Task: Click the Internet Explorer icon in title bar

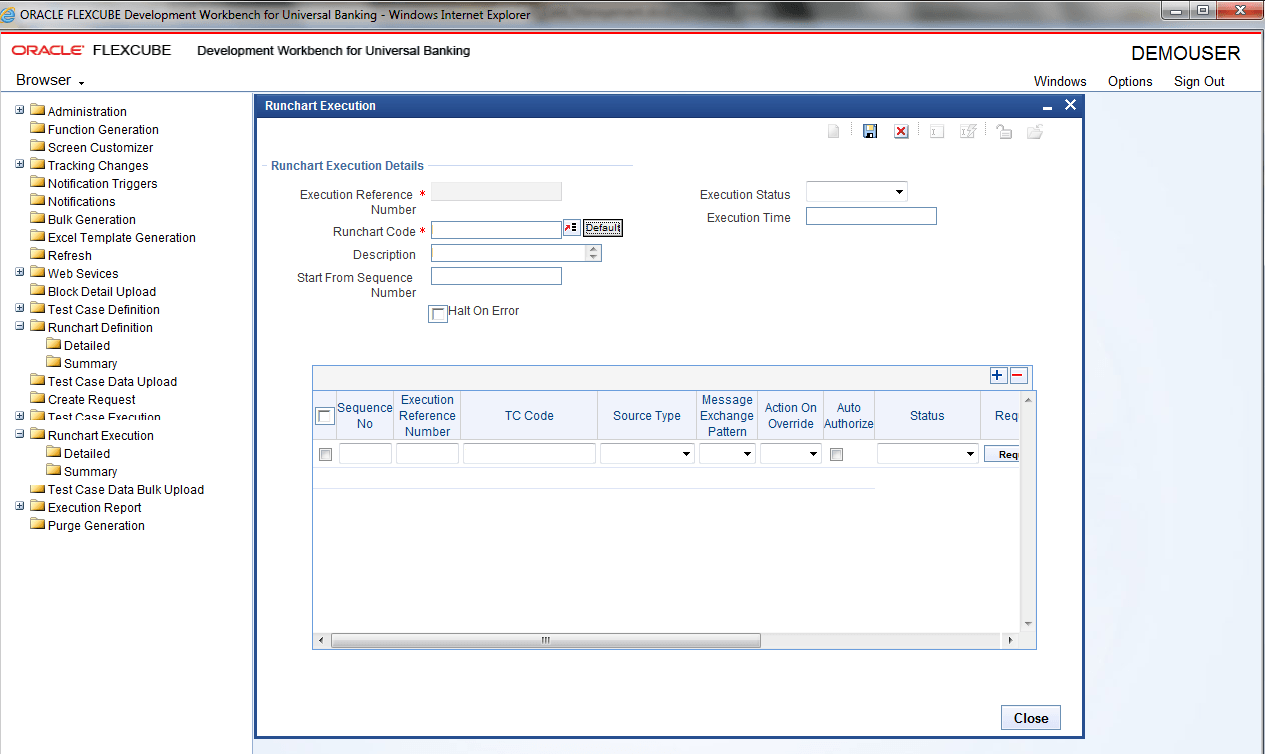Action: point(10,15)
